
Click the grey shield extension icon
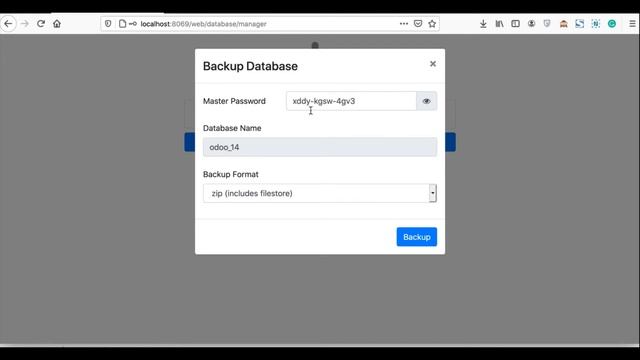click(x=547, y=24)
